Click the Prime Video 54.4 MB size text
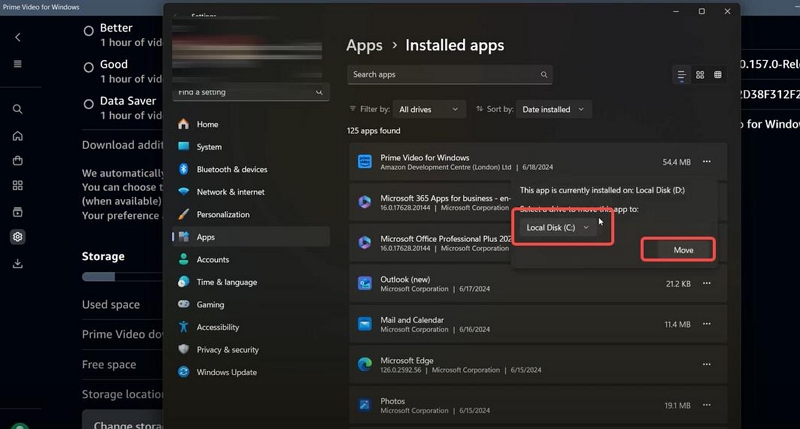The height and width of the screenshot is (429, 800). tap(677, 162)
